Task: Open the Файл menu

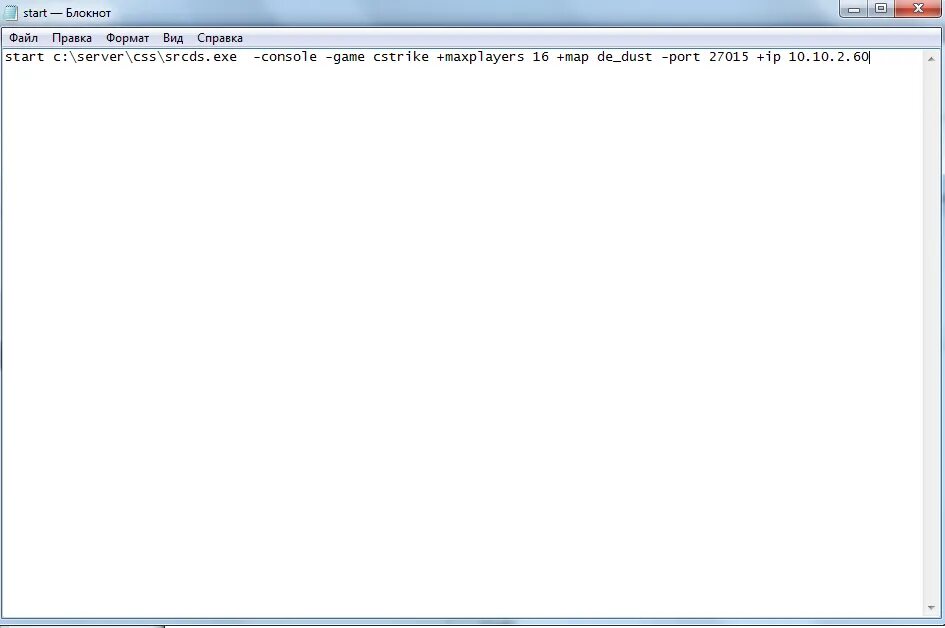Action: click(x=23, y=37)
